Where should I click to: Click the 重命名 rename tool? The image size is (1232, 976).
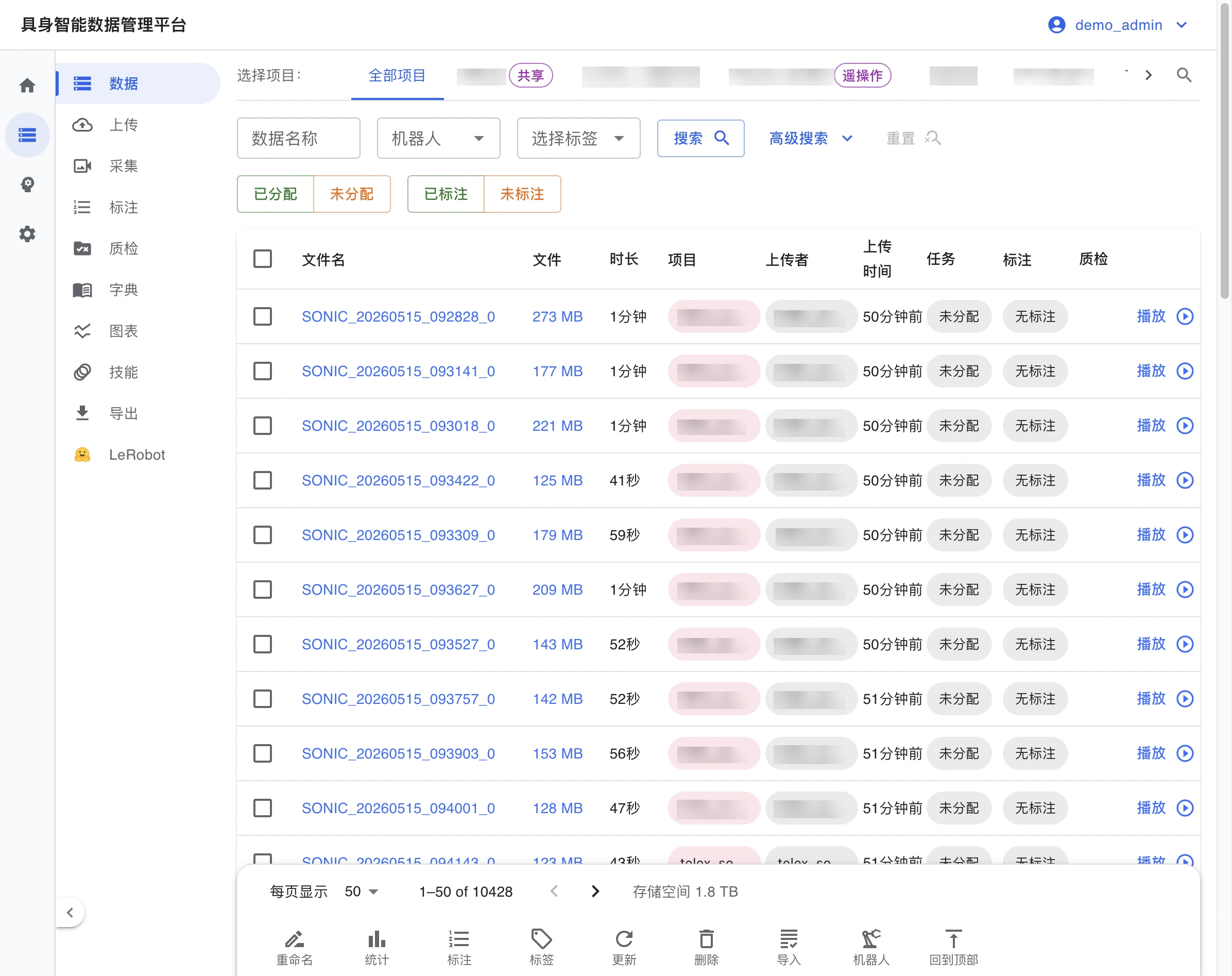[x=295, y=948]
